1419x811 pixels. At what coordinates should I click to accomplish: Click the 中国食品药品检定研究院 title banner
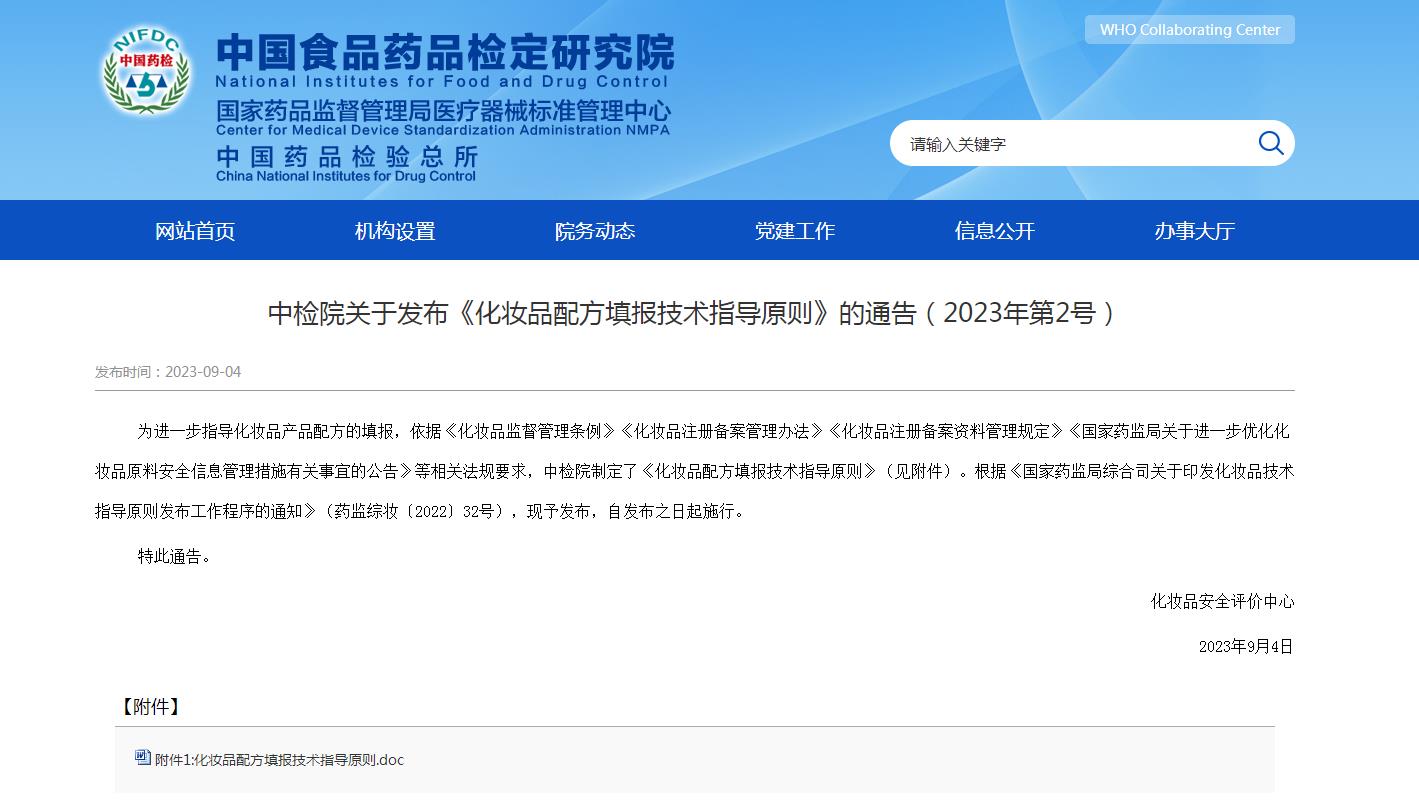[x=445, y=51]
